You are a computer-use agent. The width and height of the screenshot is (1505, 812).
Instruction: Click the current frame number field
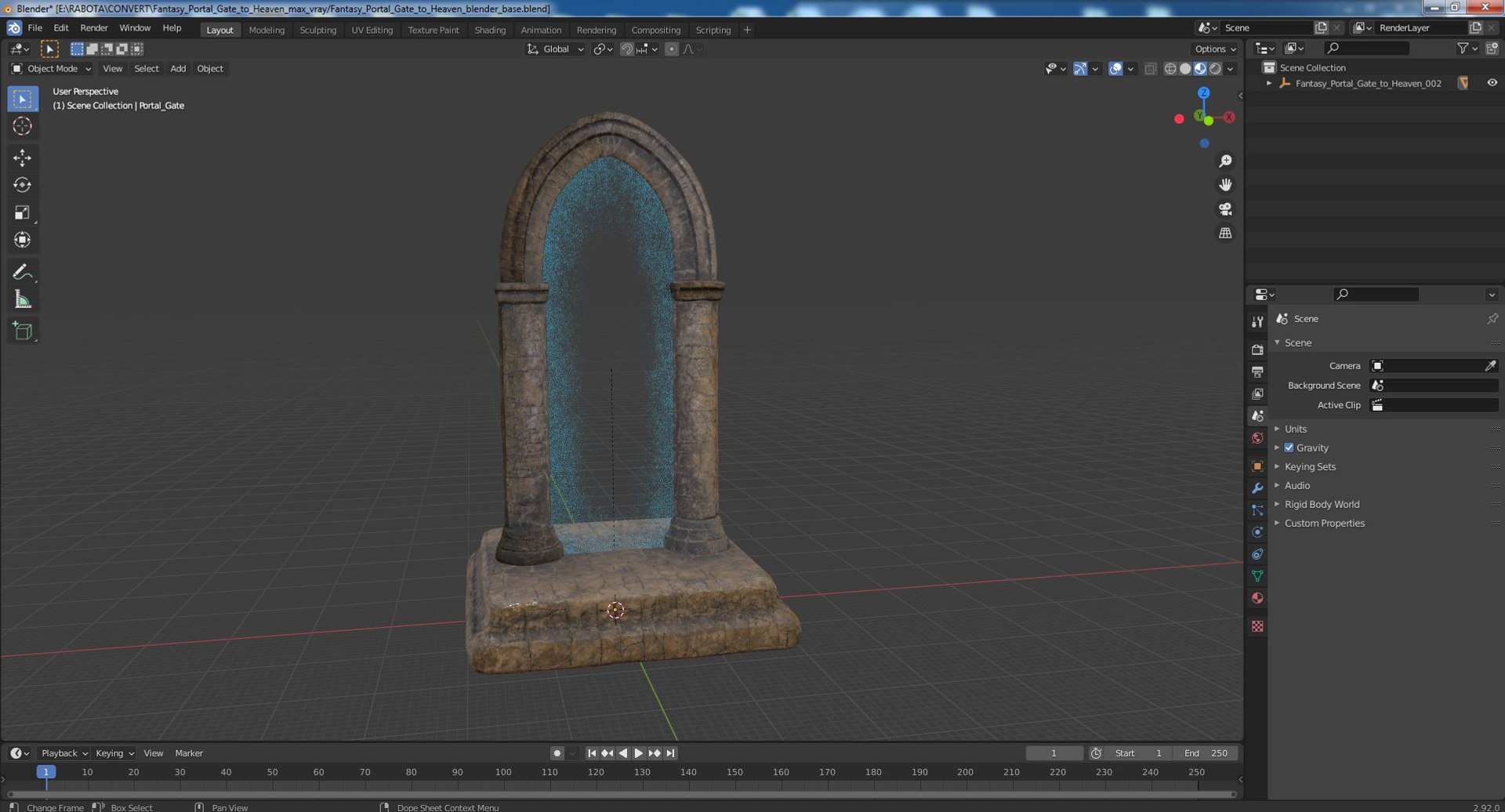click(x=1054, y=753)
